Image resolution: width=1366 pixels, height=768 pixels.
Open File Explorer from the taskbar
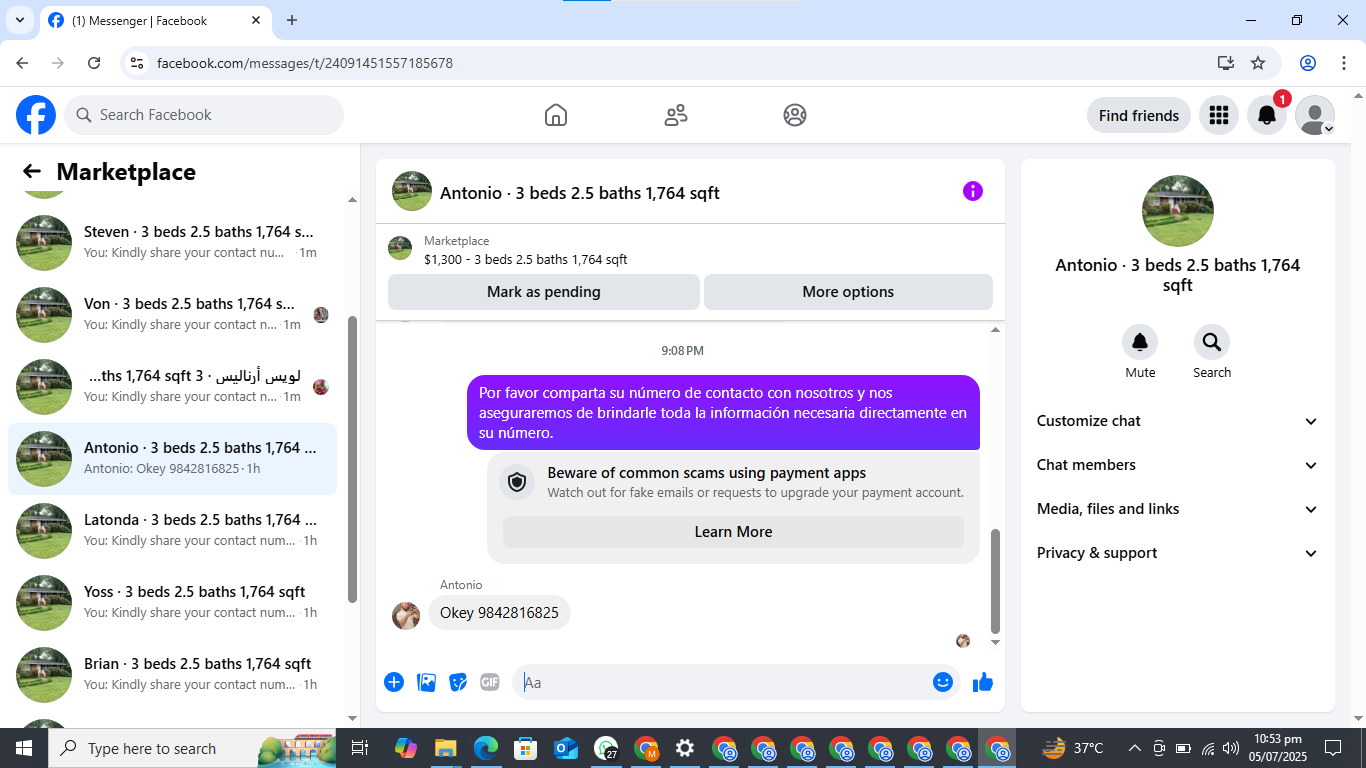(x=446, y=748)
